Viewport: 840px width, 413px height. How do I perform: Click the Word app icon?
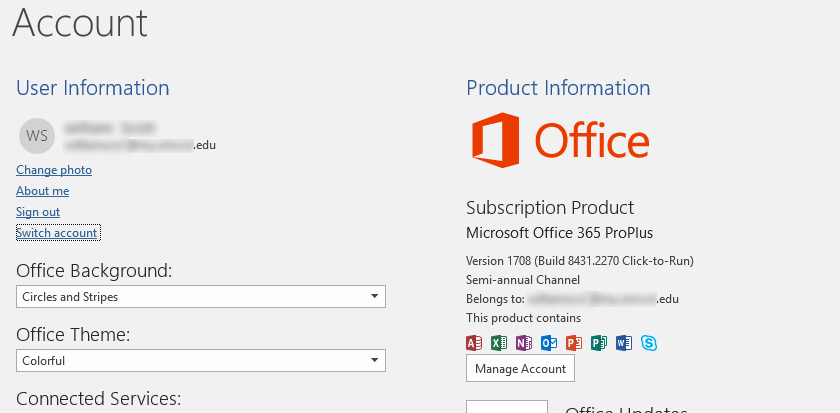coord(624,343)
